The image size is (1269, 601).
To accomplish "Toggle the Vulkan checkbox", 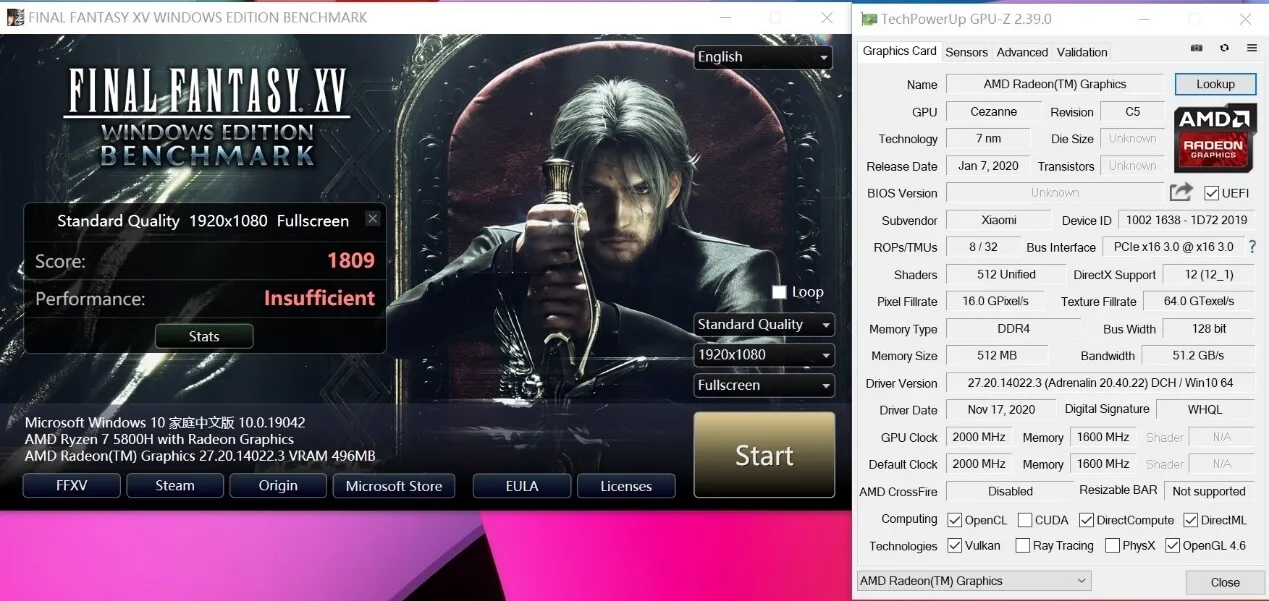I will click(955, 546).
